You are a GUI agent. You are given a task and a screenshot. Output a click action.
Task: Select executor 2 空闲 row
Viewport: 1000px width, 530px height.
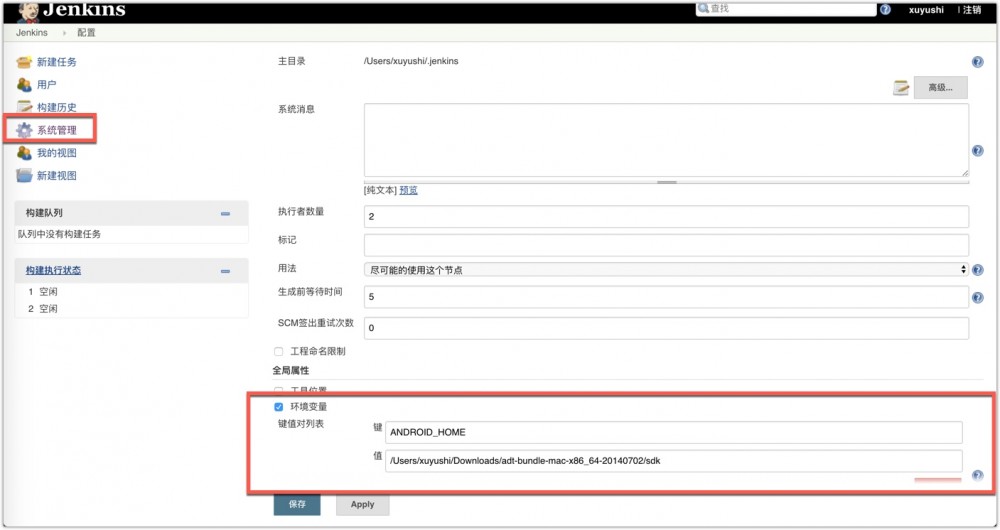(x=43, y=309)
